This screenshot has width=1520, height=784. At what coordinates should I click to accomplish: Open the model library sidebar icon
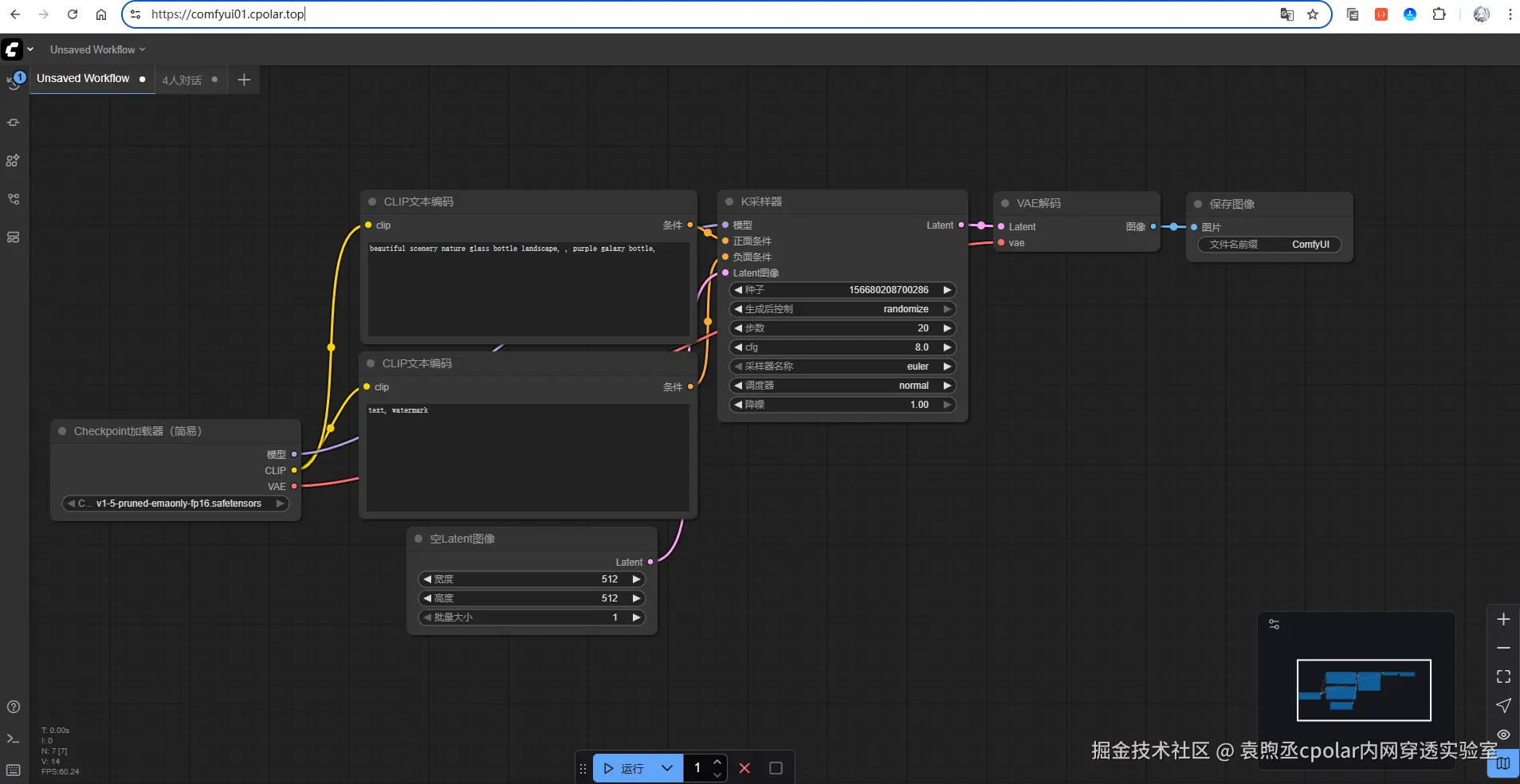click(x=14, y=161)
